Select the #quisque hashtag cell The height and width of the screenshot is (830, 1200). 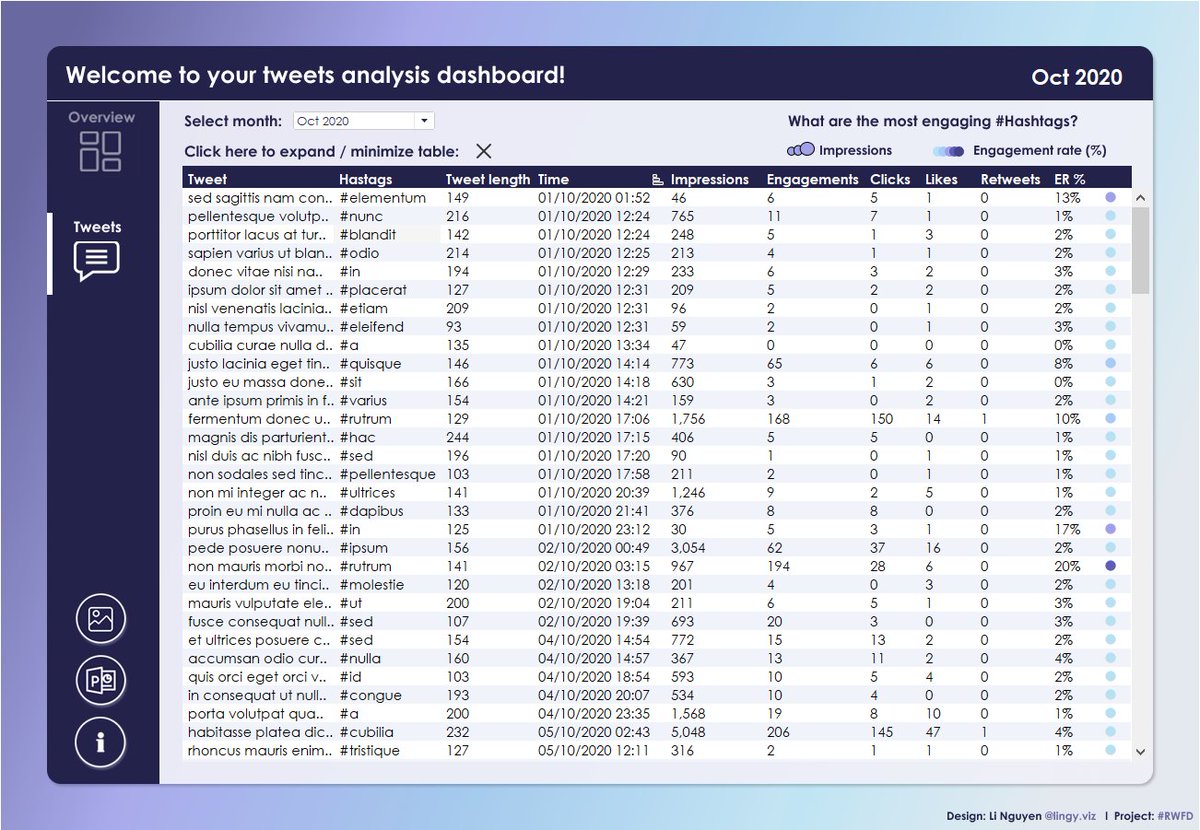click(x=370, y=364)
